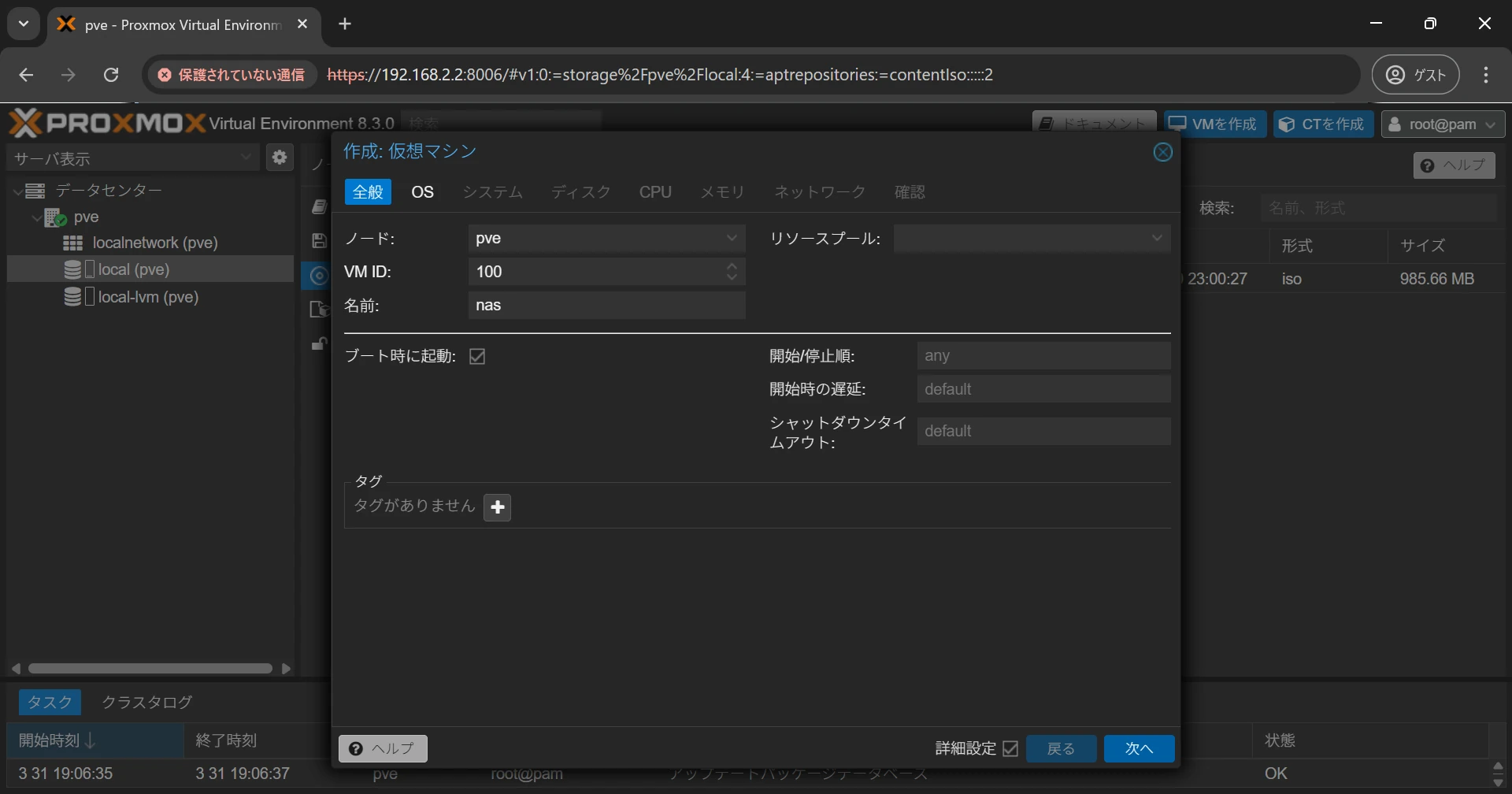Viewport: 1512px width, 794px height.
Task: Collapse the データセンター tree node
Action: (x=17, y=191)
